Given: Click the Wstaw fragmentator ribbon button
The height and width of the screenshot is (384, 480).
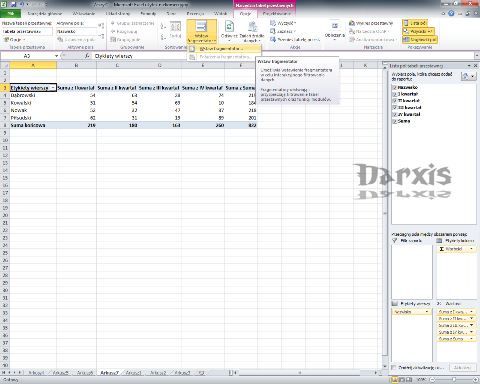Looking at the screenshot, I should (201, 32).
